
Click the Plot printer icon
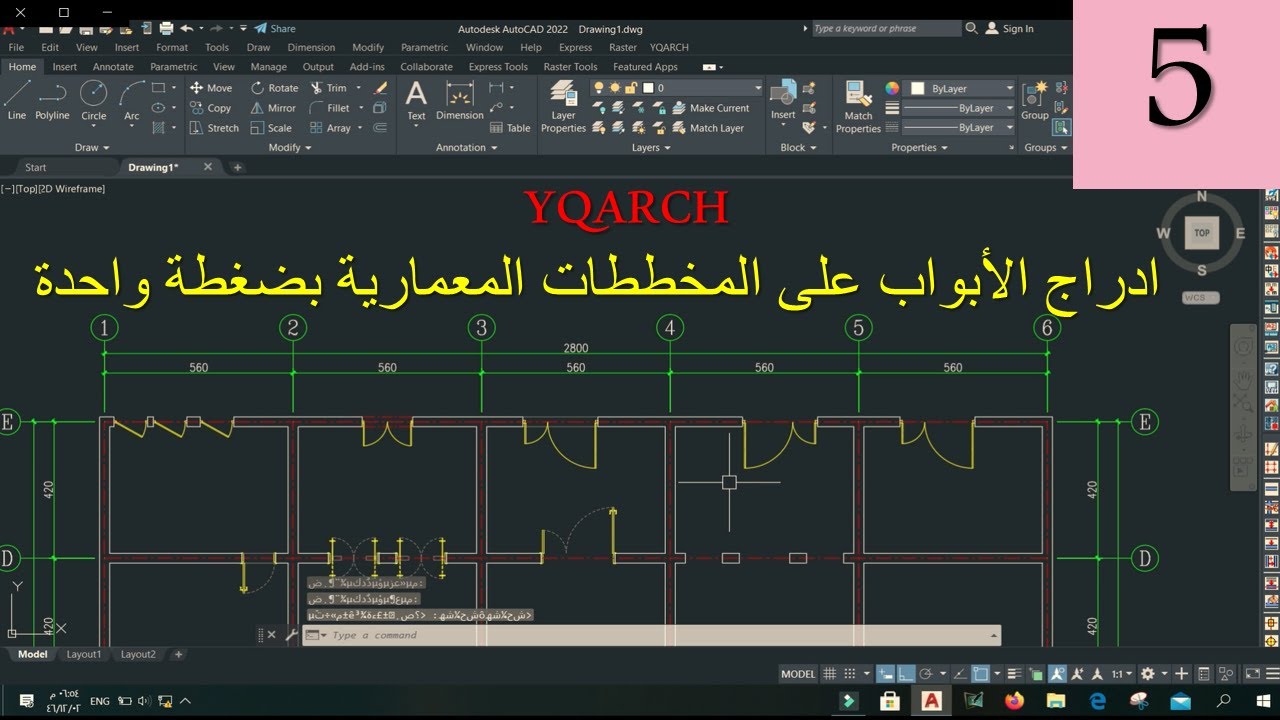(x=166, y=28)
